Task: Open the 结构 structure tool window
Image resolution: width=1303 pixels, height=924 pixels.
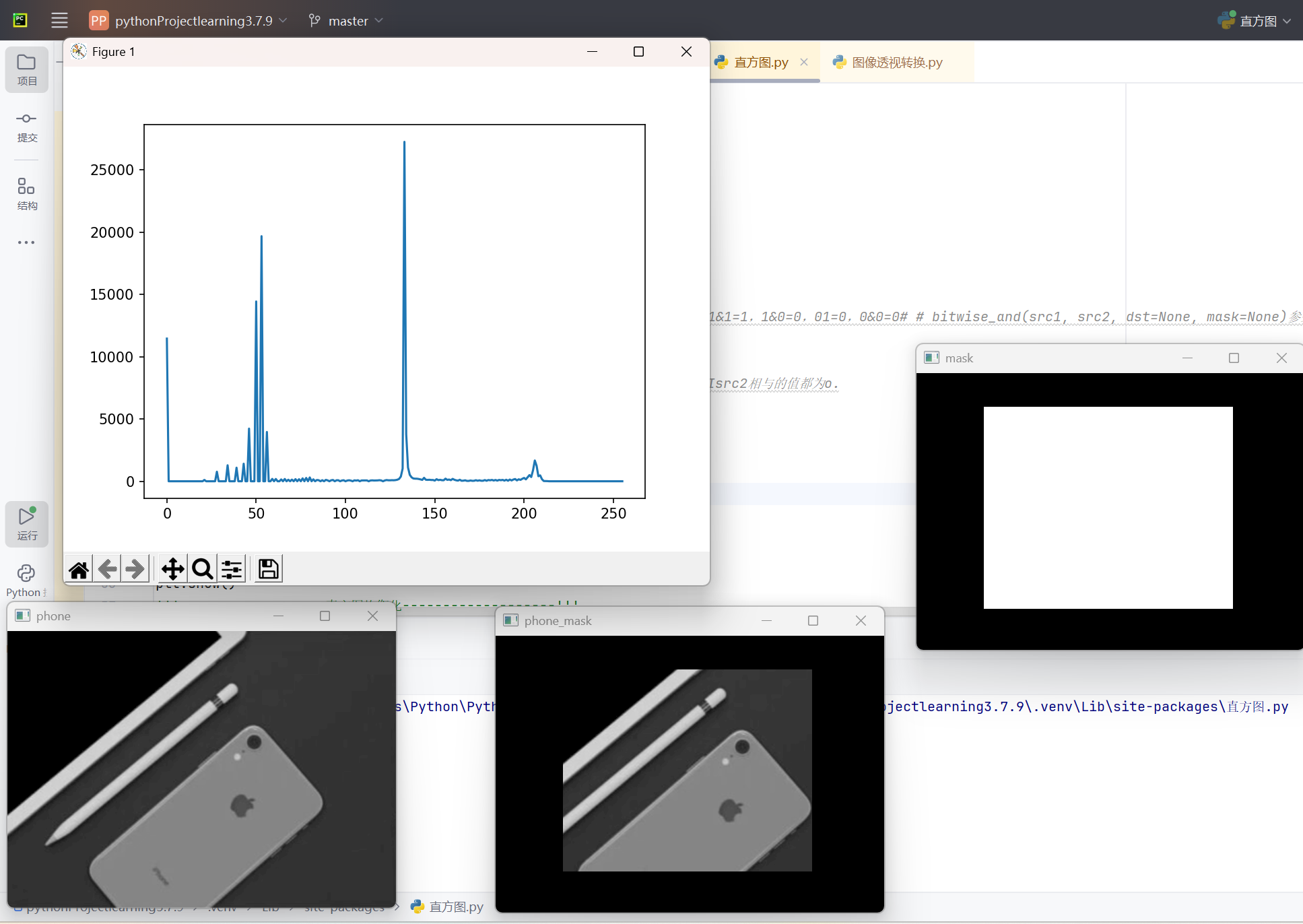Action: (x=27, y=194)
